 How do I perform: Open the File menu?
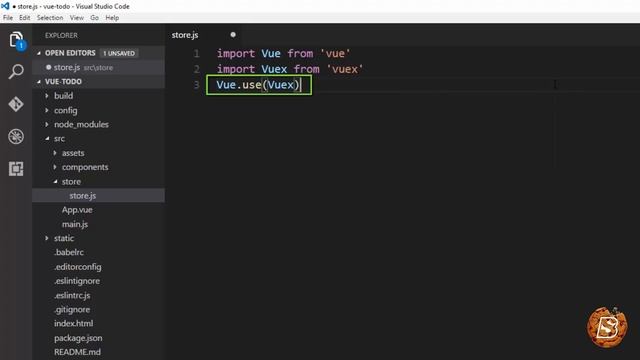(8, 18)
